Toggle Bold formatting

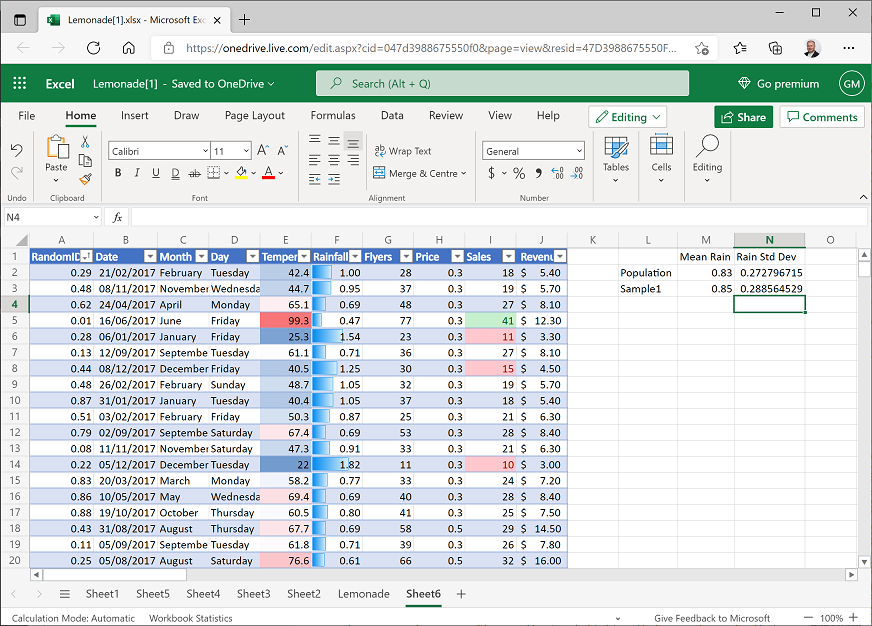118,173
